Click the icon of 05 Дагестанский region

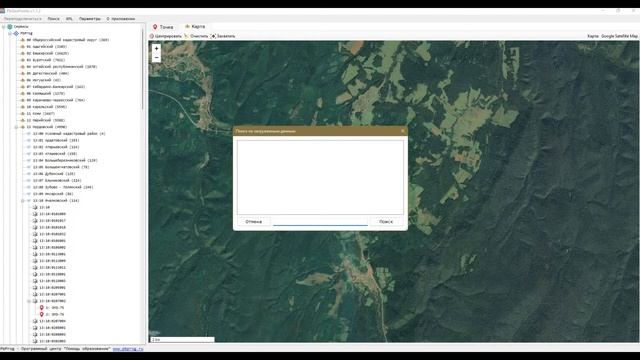[23, 73]
